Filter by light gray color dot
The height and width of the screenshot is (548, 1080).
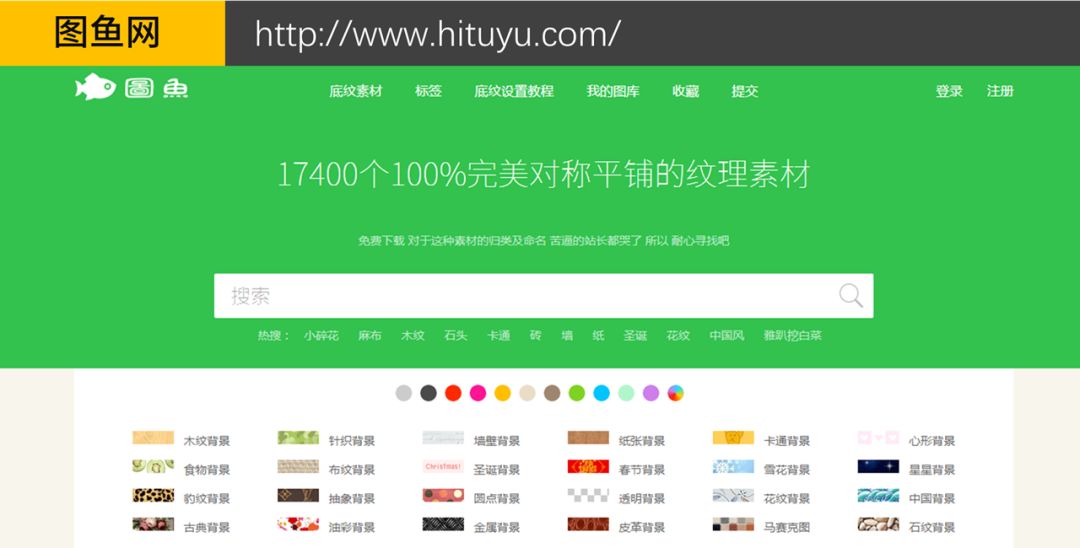404,393
